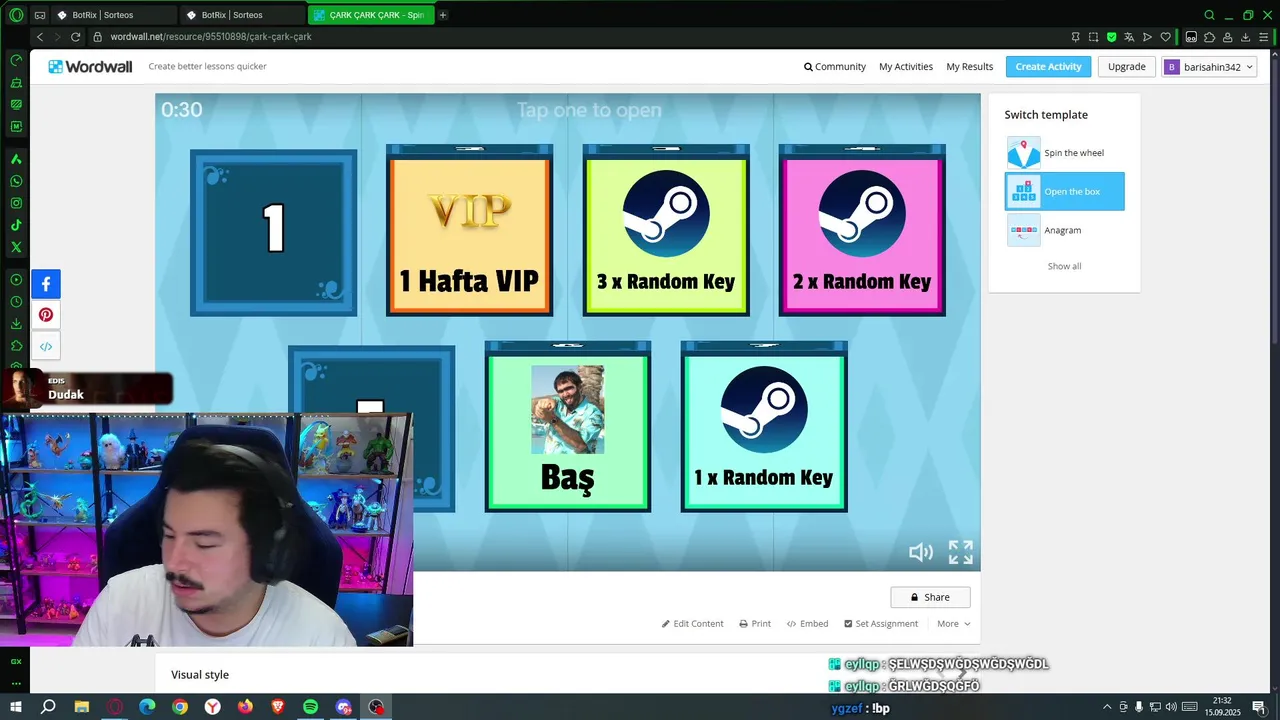Click Show all templates

[x=1064, y=266]
